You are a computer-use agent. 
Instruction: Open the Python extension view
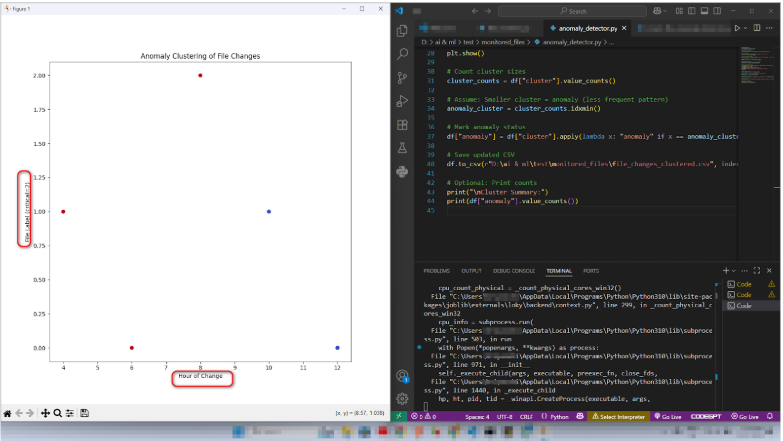pos(402,172)
